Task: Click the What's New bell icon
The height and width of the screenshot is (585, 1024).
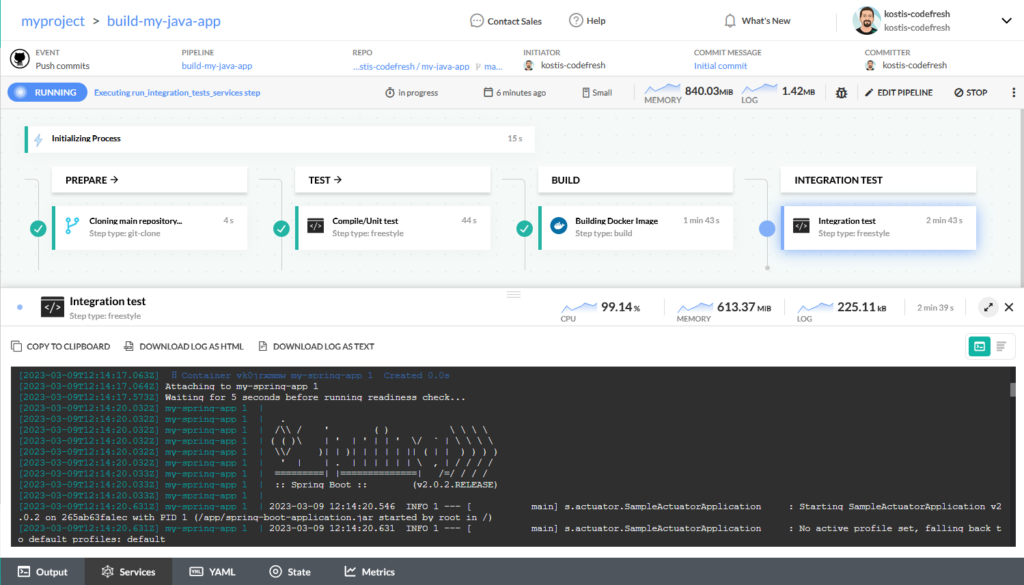Action: 730,21
